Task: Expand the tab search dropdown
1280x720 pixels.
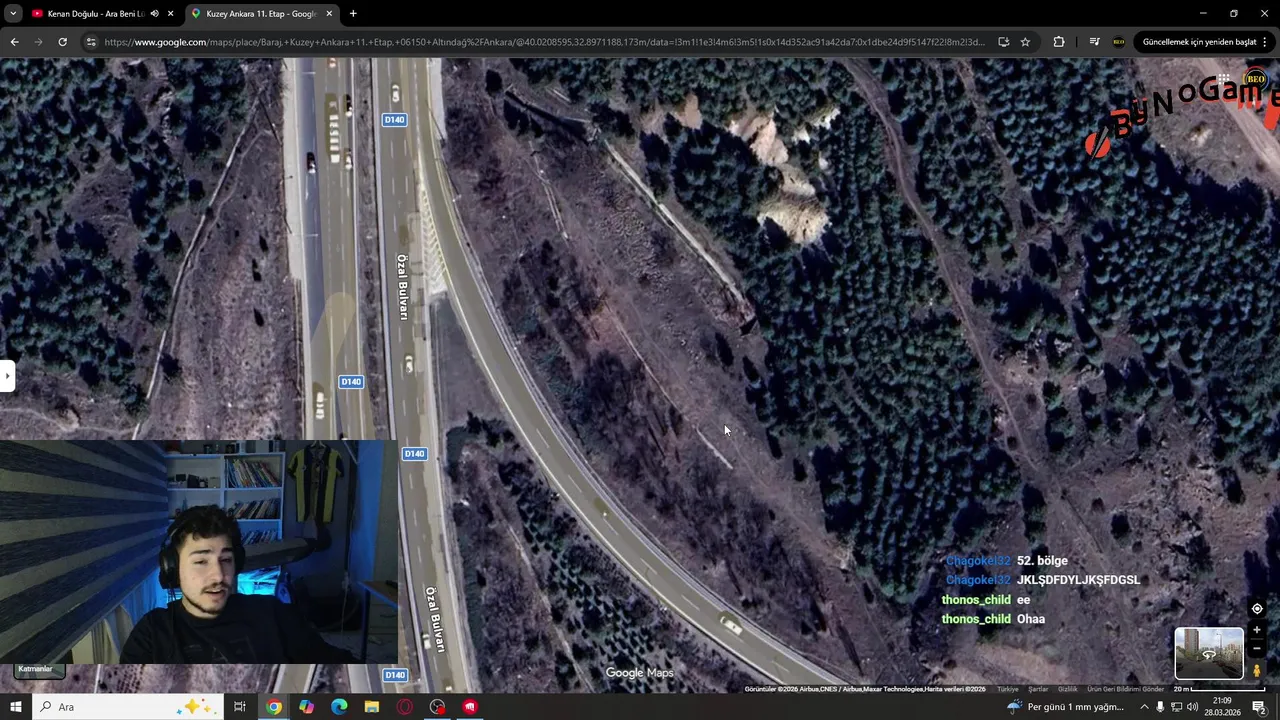Action: (13, 14)
